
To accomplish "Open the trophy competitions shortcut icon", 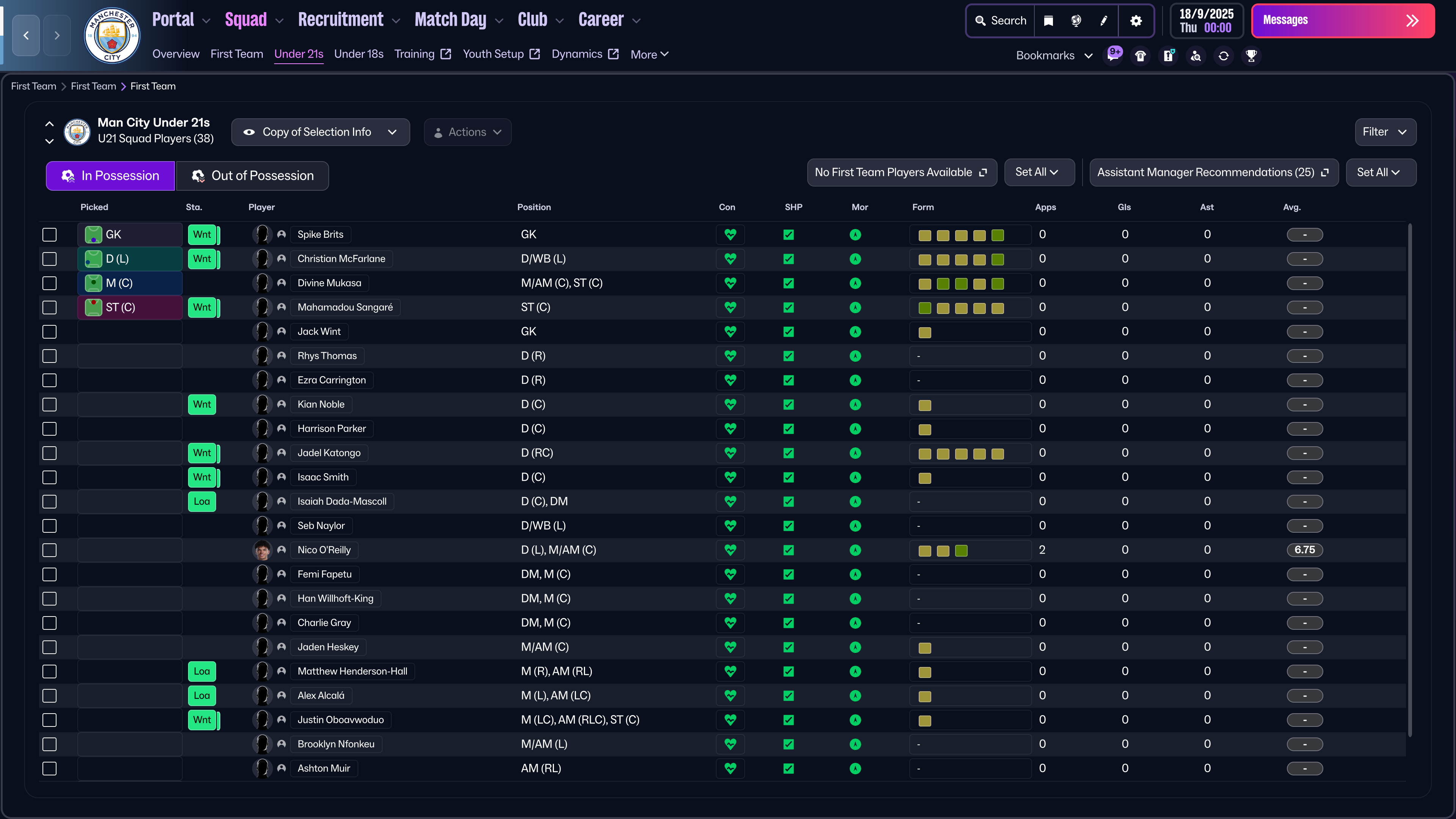I will click(1251, 55).
